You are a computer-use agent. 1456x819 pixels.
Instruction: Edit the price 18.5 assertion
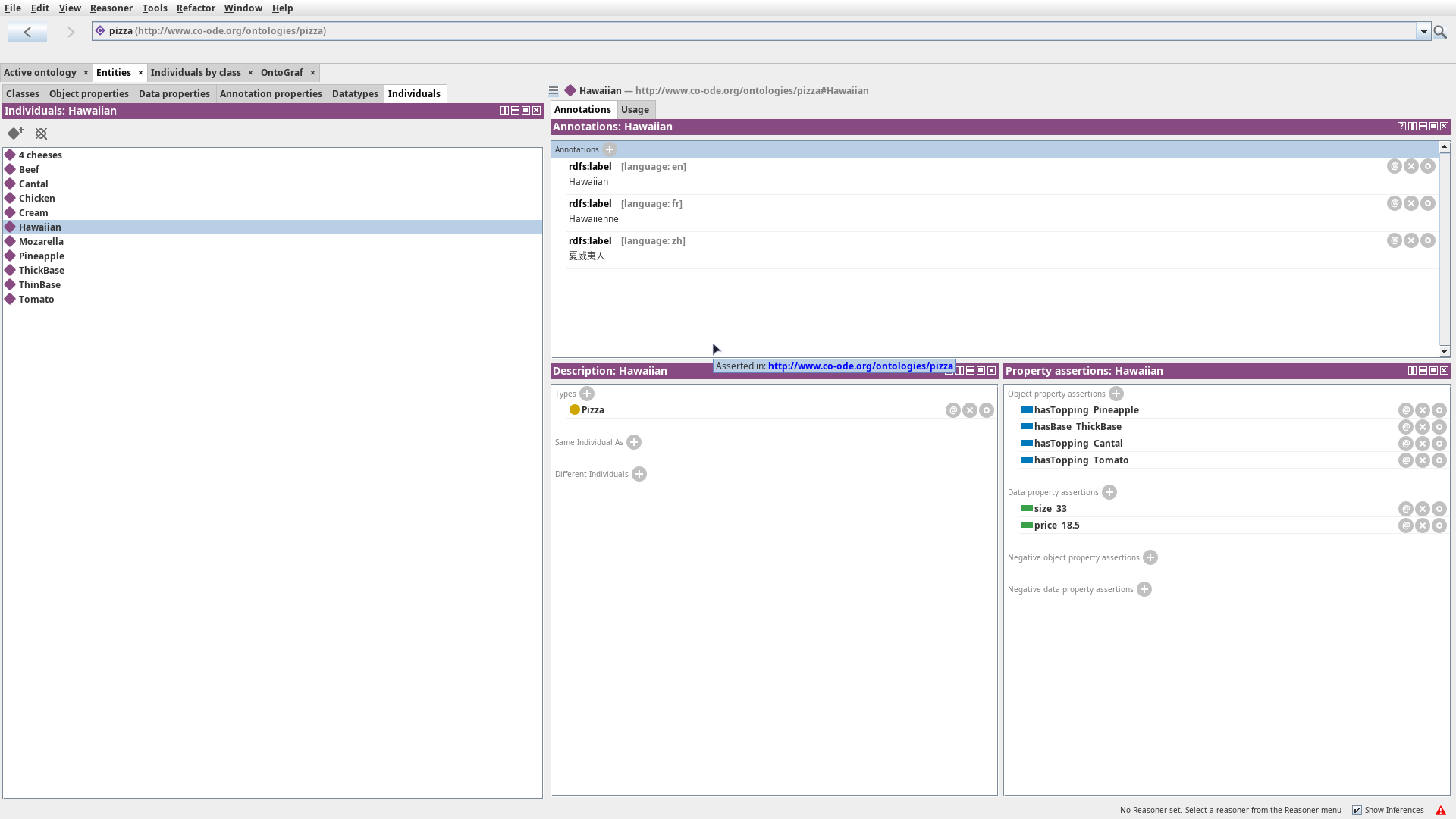pyautogui.click(x=1439, y=526)
